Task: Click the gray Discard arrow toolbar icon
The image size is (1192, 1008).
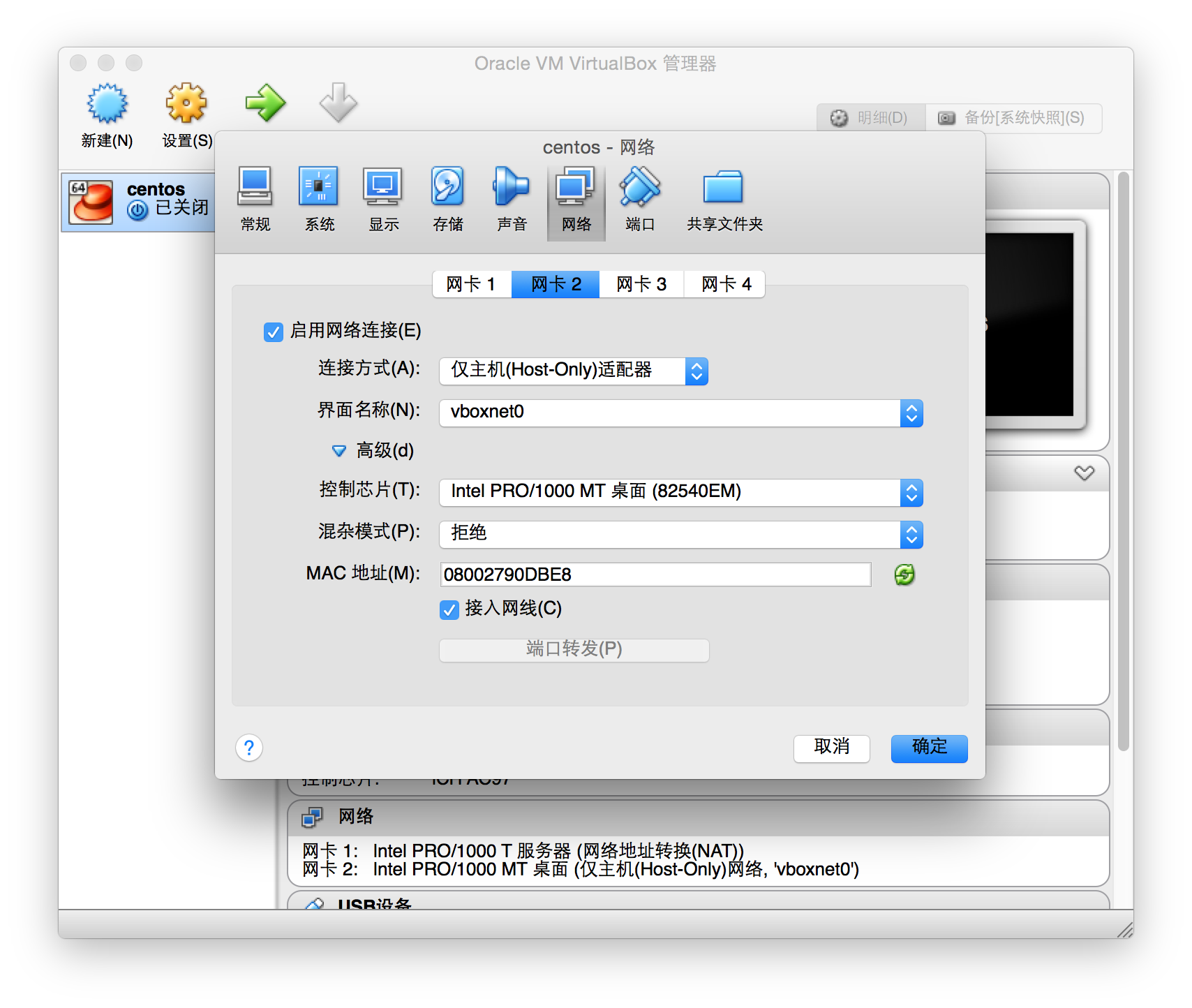Action: pos(338,103)
